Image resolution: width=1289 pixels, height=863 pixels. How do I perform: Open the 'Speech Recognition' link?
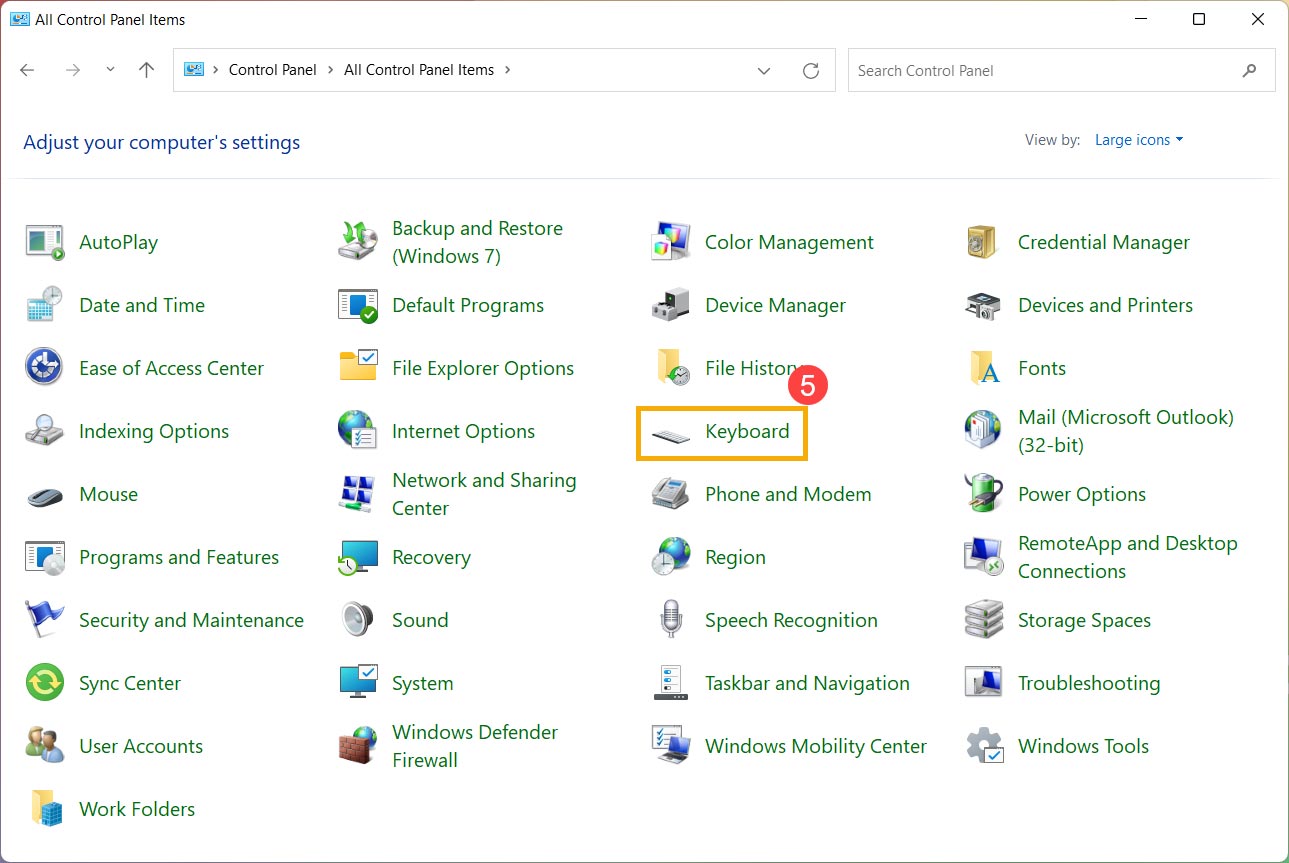point(791,620)
